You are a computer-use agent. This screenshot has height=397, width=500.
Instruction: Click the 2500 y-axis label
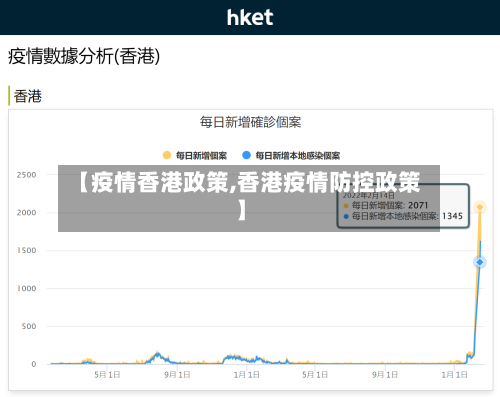tap(26, 175)
